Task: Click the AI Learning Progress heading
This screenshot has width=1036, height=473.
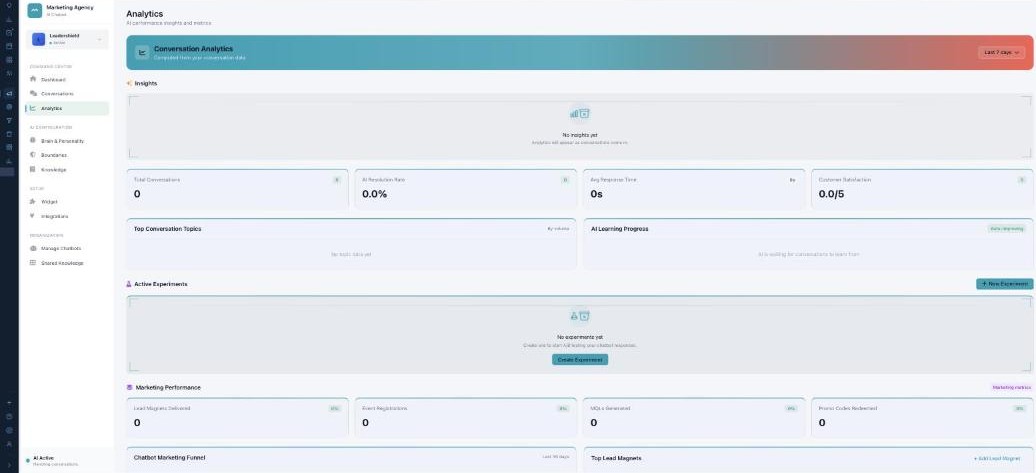Action: click(619, 229)
